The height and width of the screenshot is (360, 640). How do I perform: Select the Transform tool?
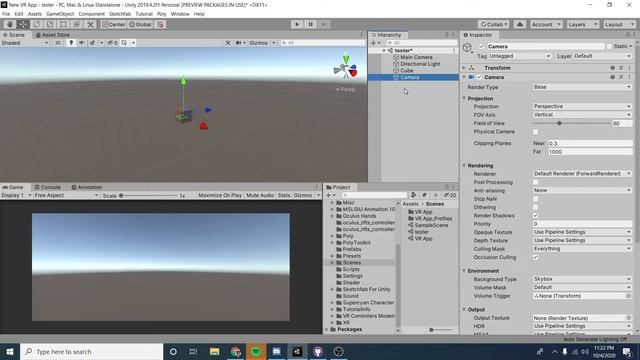click(x=77, y=24)
